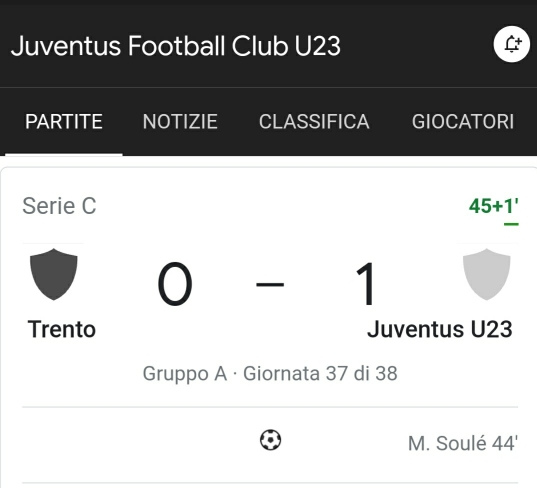Click the soccer ball goal icon

pos(271,440)
